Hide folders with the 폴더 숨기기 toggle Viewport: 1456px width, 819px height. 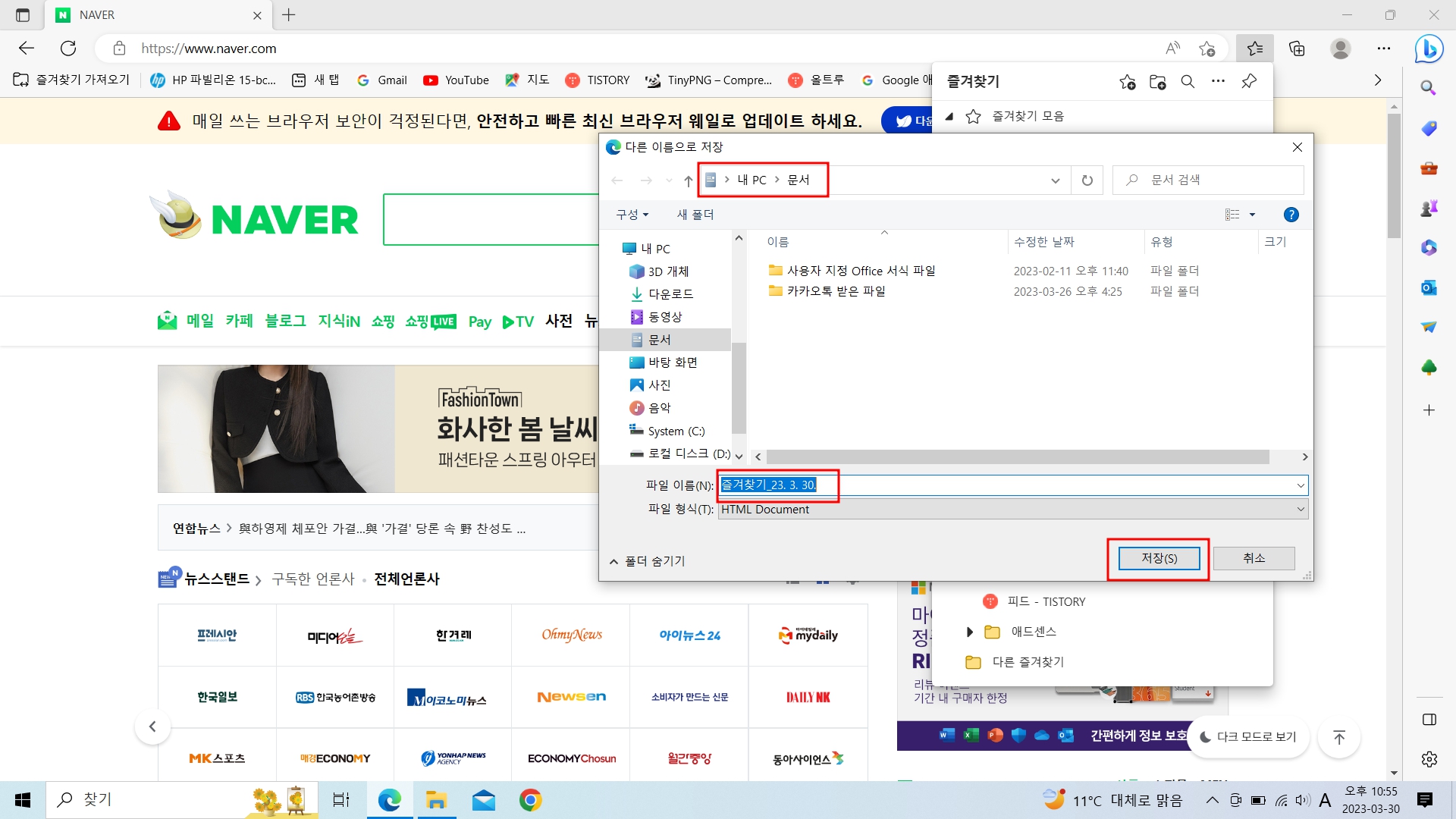tap(647, 561)
